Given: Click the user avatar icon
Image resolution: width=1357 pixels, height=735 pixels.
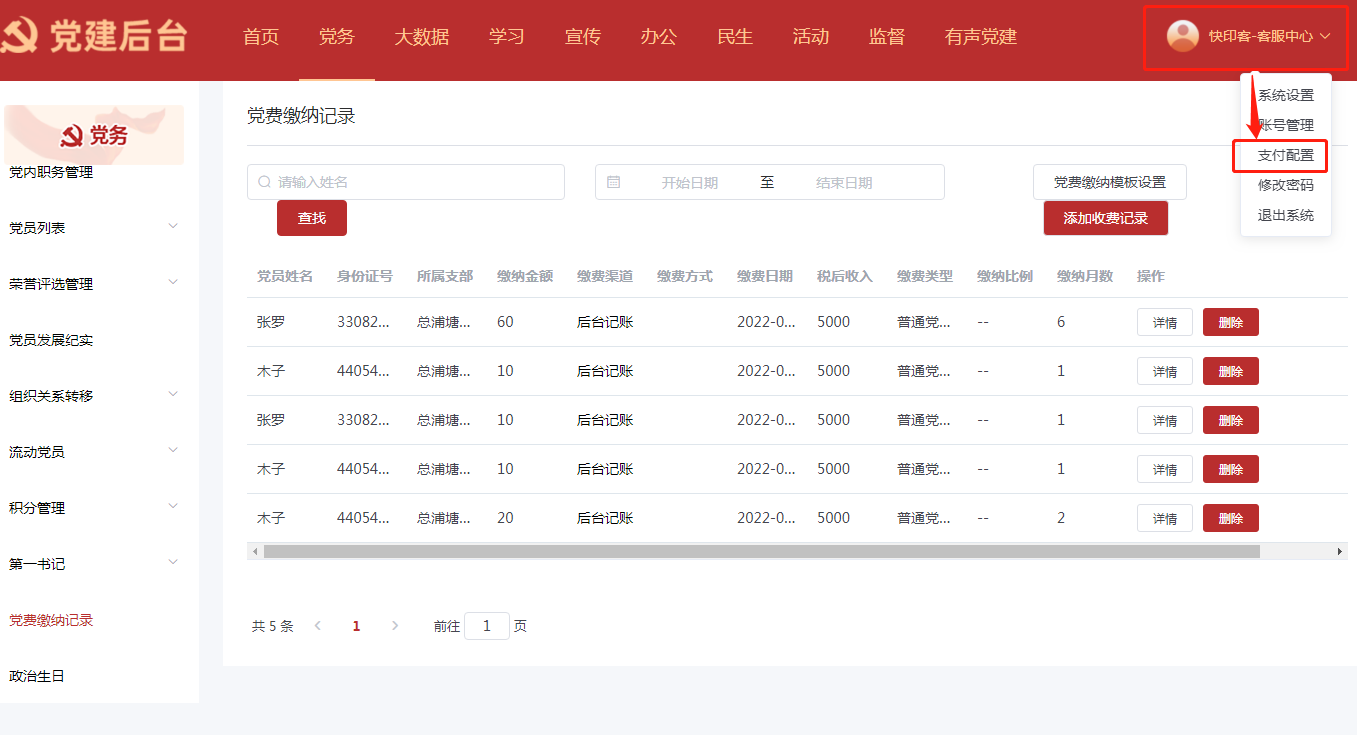Looking at the screenshot, I should pyautogui.click(x=1183, y=36).
